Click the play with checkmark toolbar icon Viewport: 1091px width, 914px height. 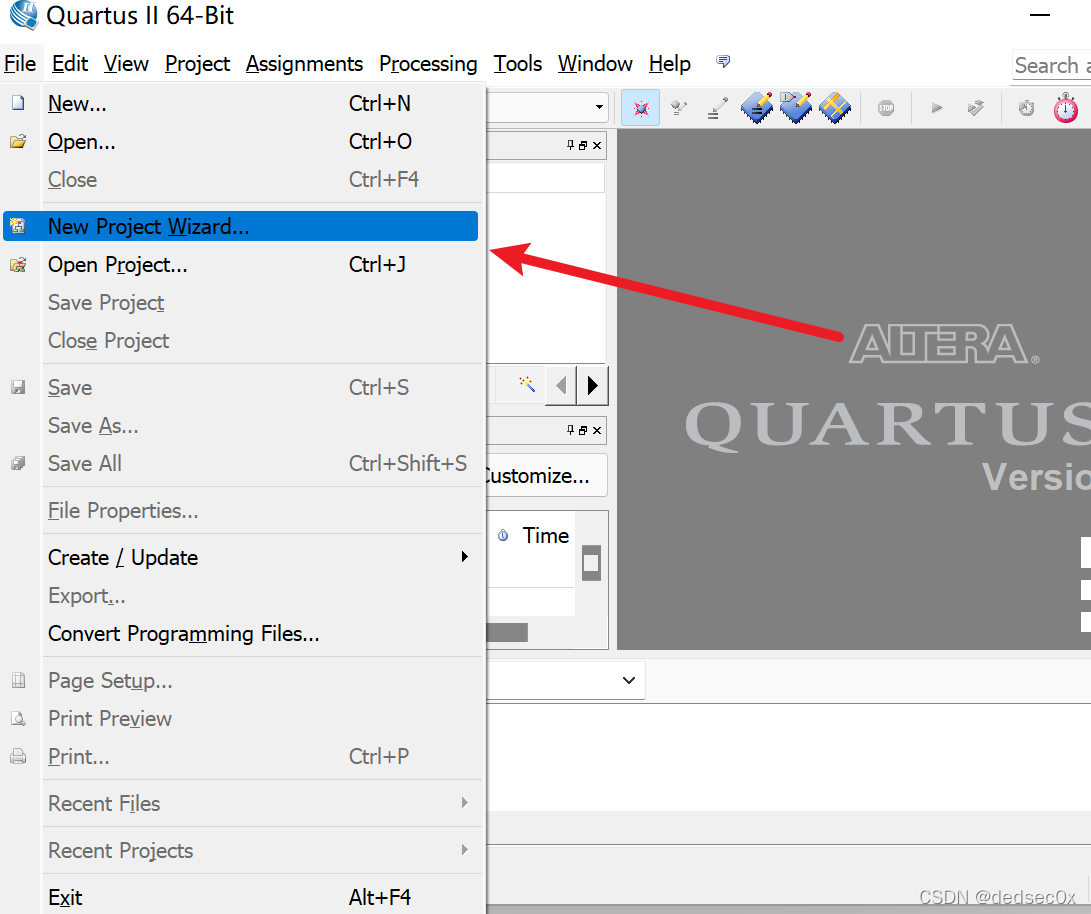point(975,108)
